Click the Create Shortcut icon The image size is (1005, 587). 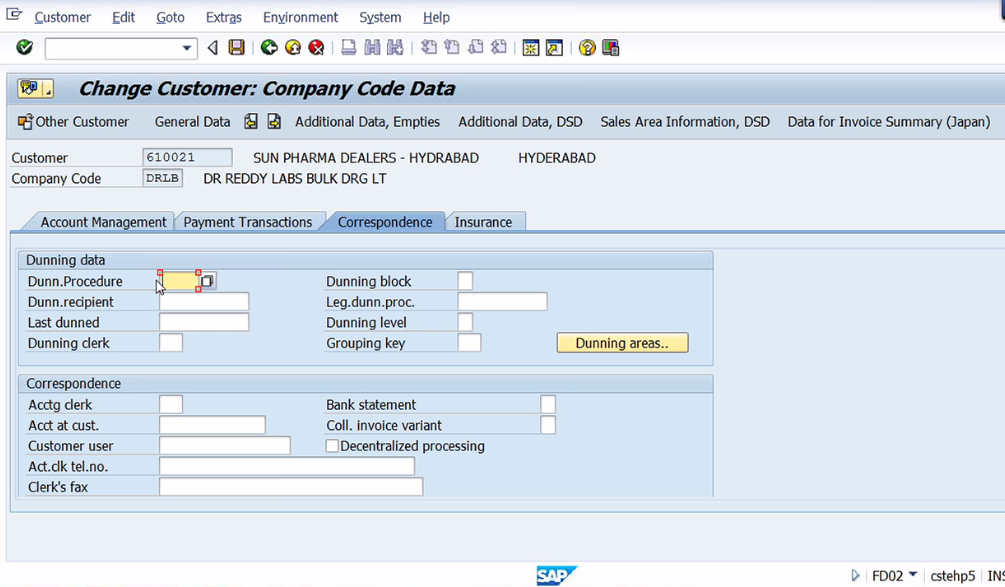[x=554, y=47]
